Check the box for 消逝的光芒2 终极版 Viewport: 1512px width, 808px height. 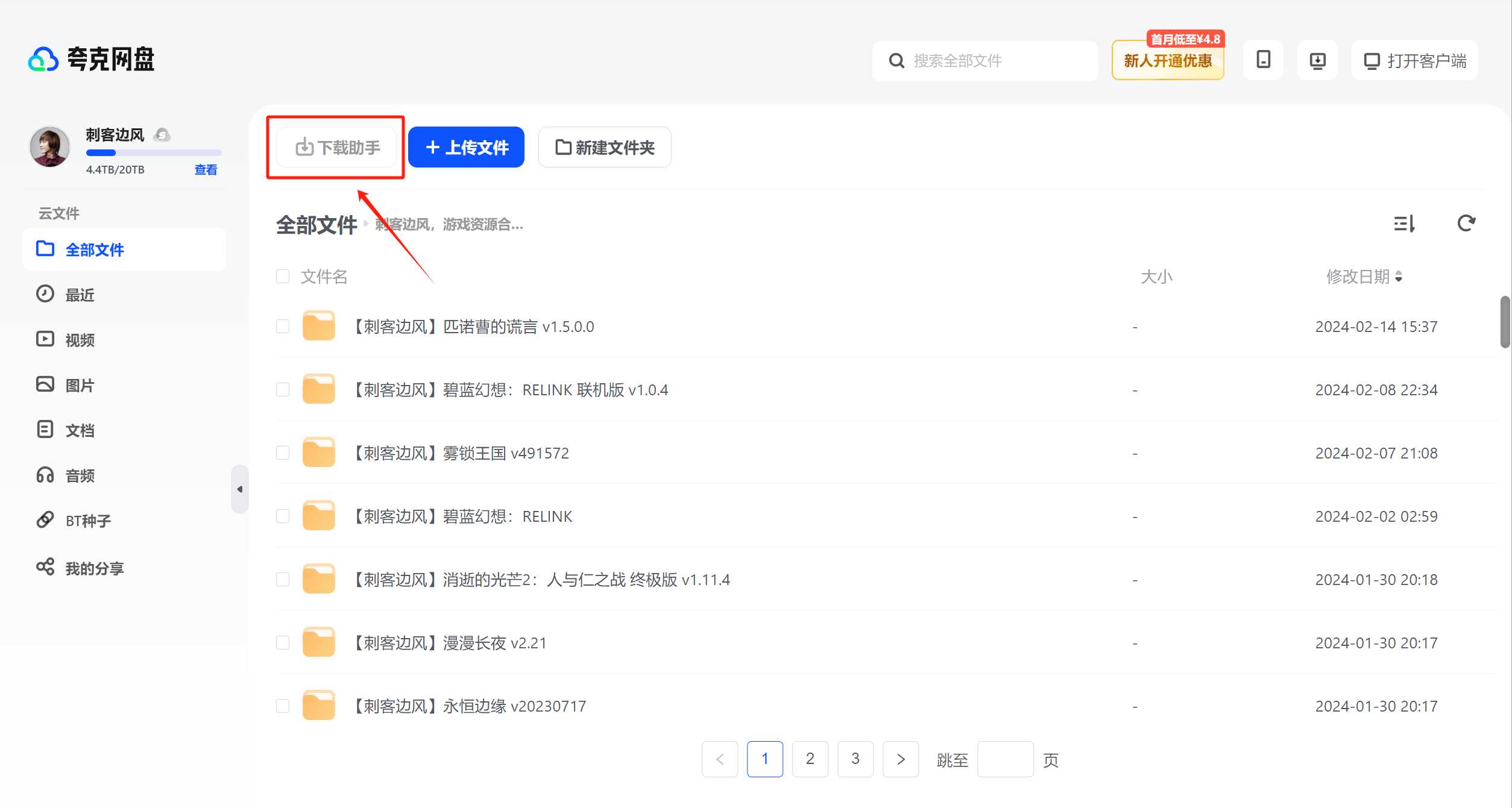click(283, 580)
